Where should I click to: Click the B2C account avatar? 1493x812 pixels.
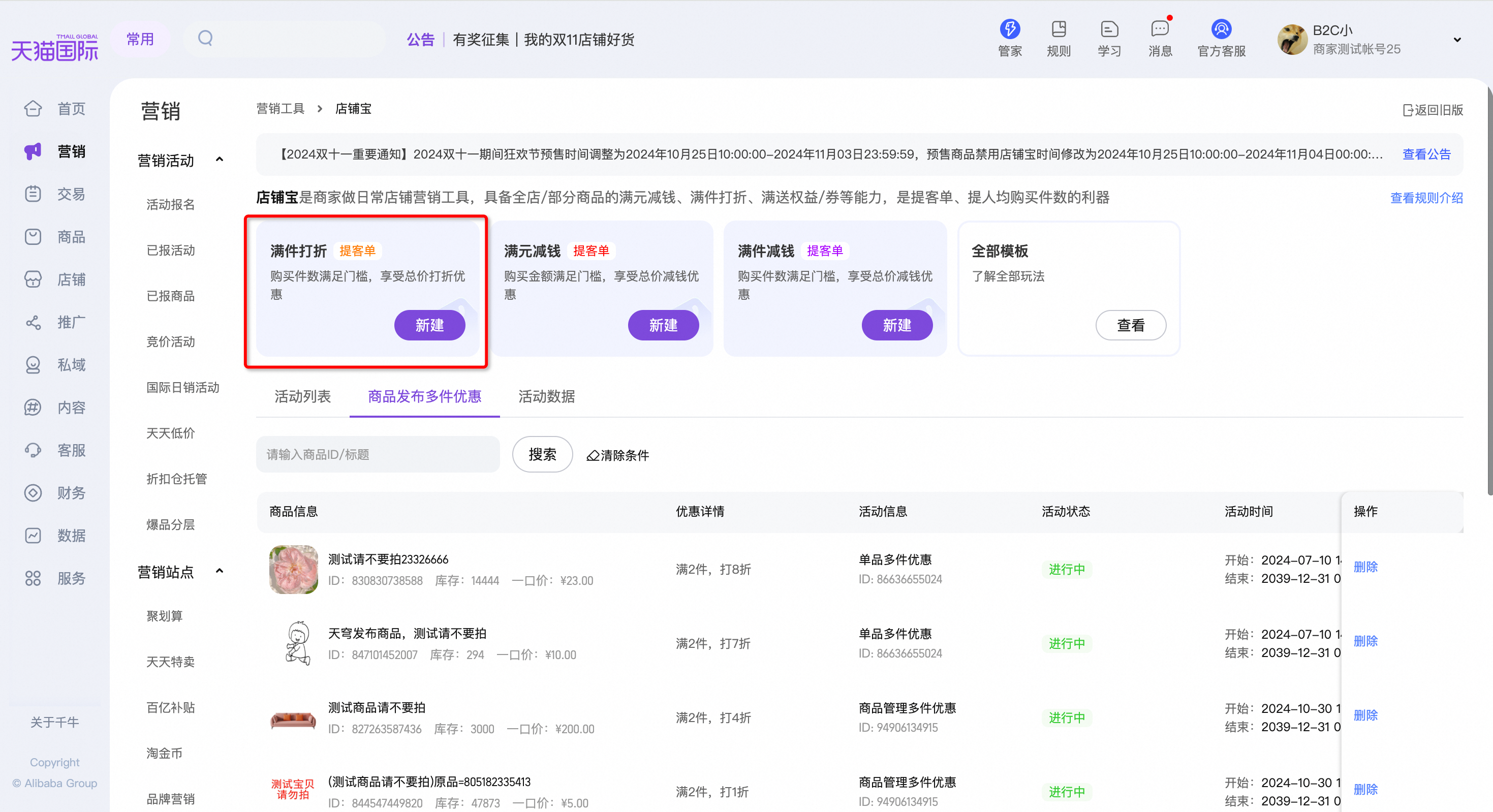click(1292, 40)
